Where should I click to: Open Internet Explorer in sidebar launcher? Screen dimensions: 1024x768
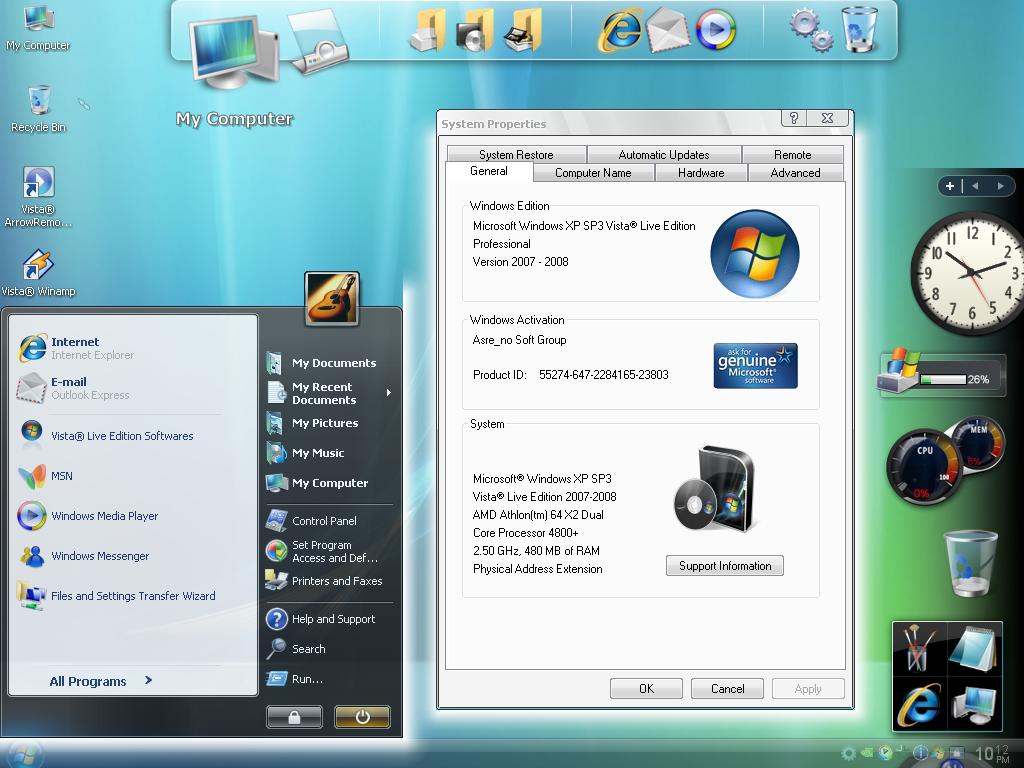(x=920, y=704)
